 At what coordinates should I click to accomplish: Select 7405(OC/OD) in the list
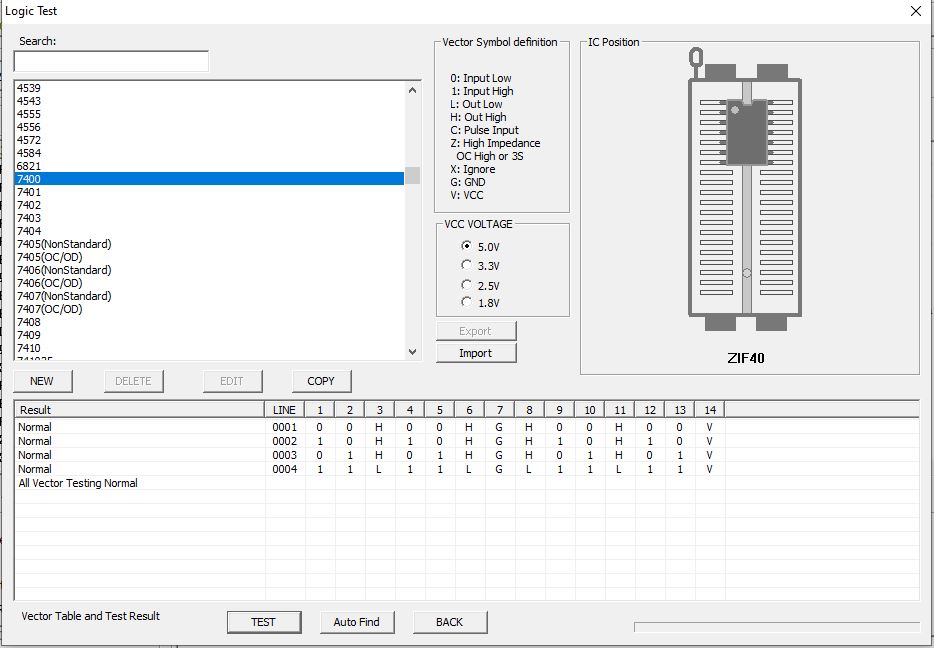[209, 257]
